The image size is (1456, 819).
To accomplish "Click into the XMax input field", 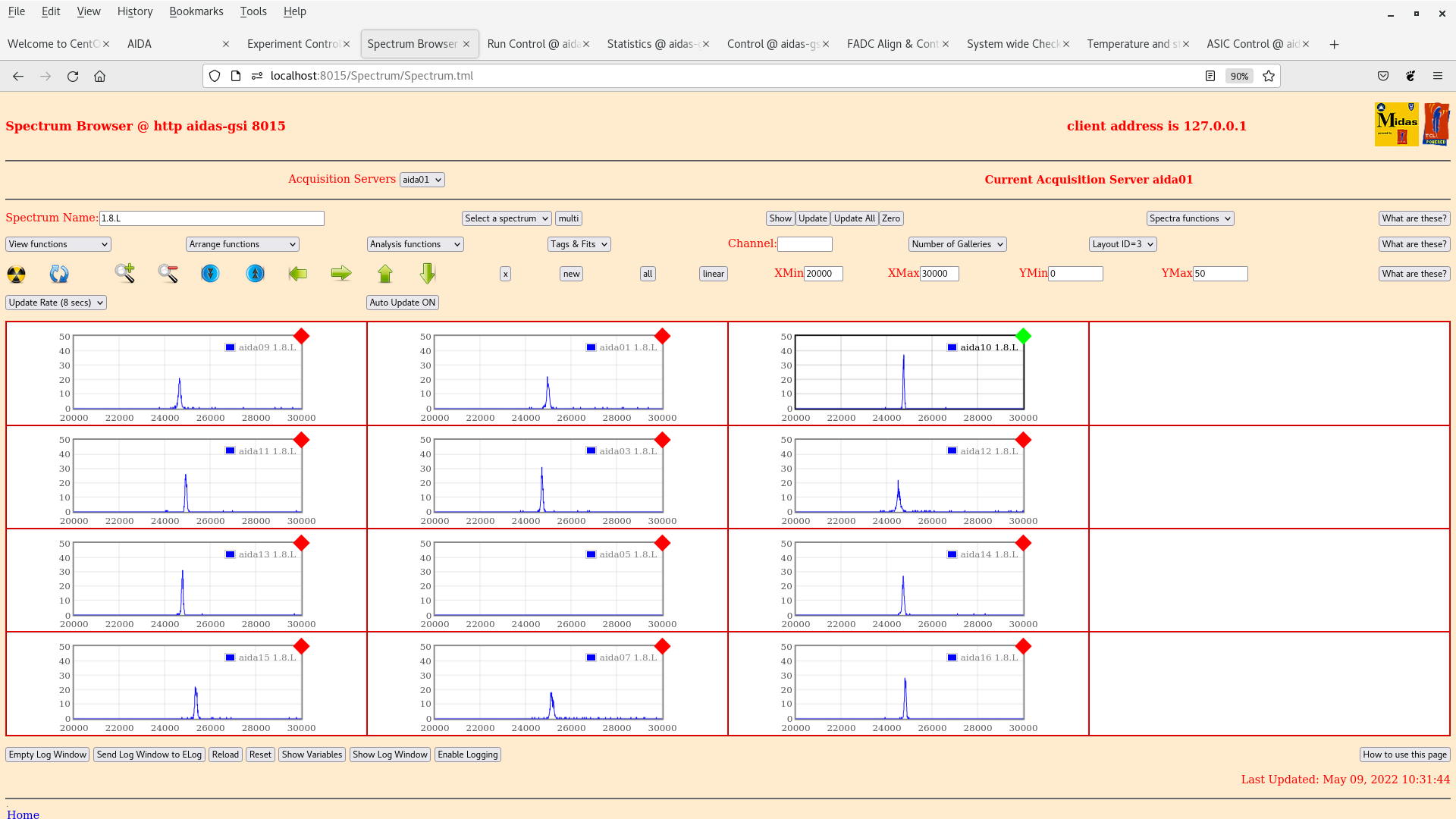I will coord(940,274).
